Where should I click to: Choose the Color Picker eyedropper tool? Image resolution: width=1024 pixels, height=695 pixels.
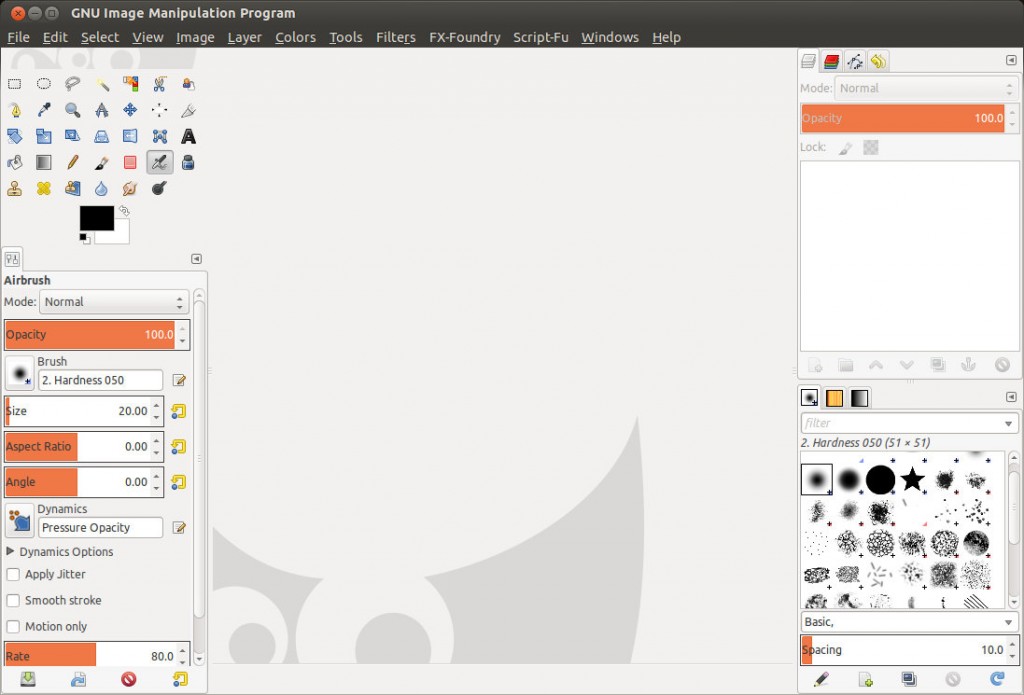click(x=44, y=110)
